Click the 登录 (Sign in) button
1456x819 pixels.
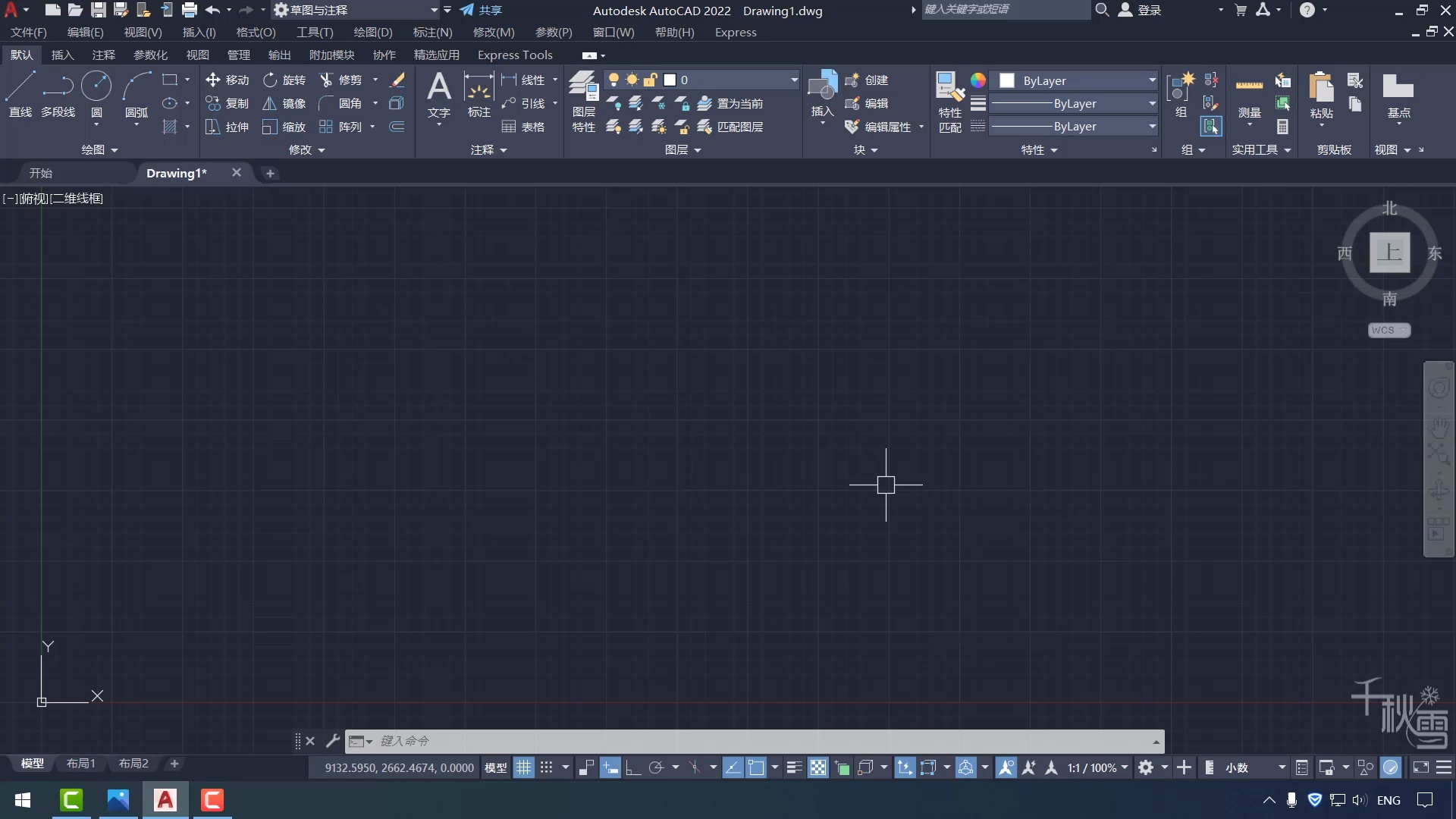click(1141, 10)
